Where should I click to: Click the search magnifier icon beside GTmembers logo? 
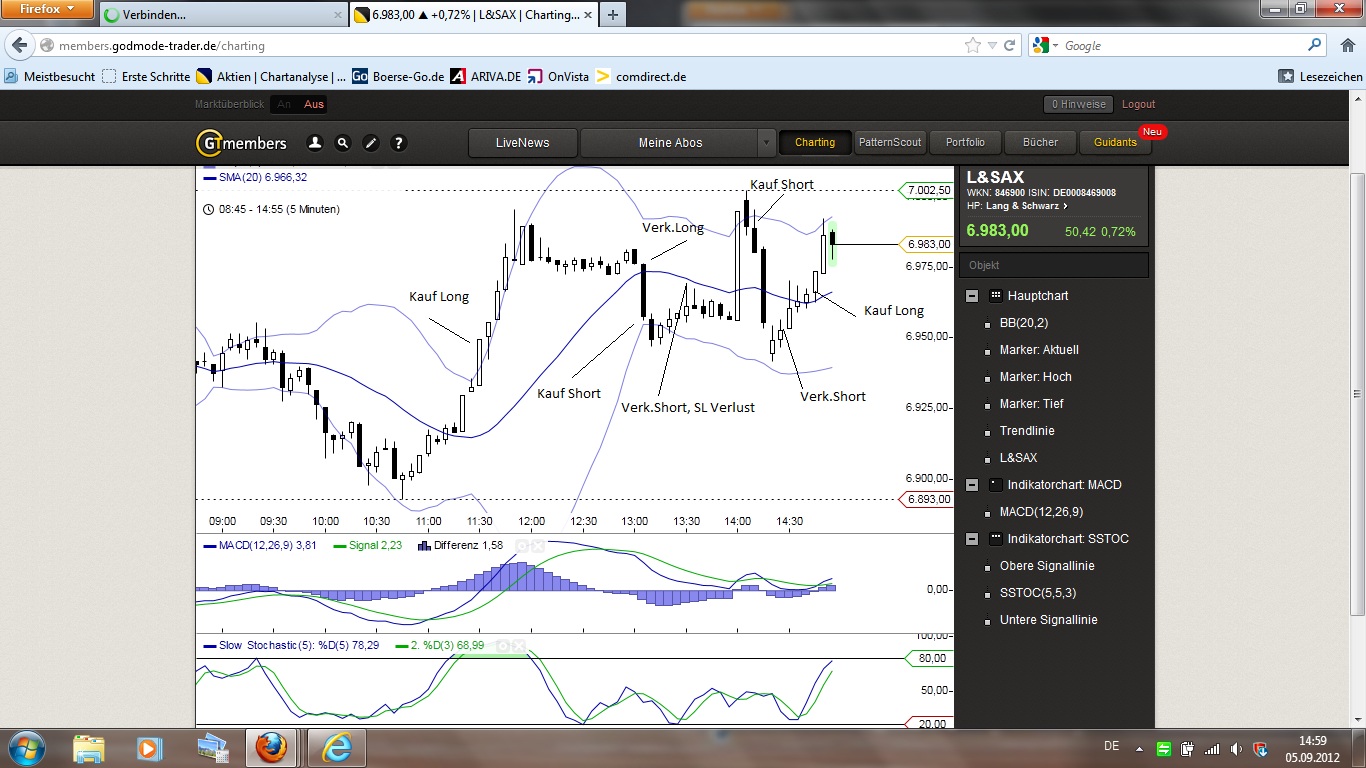pyautogui.click(x=343, y=143)
